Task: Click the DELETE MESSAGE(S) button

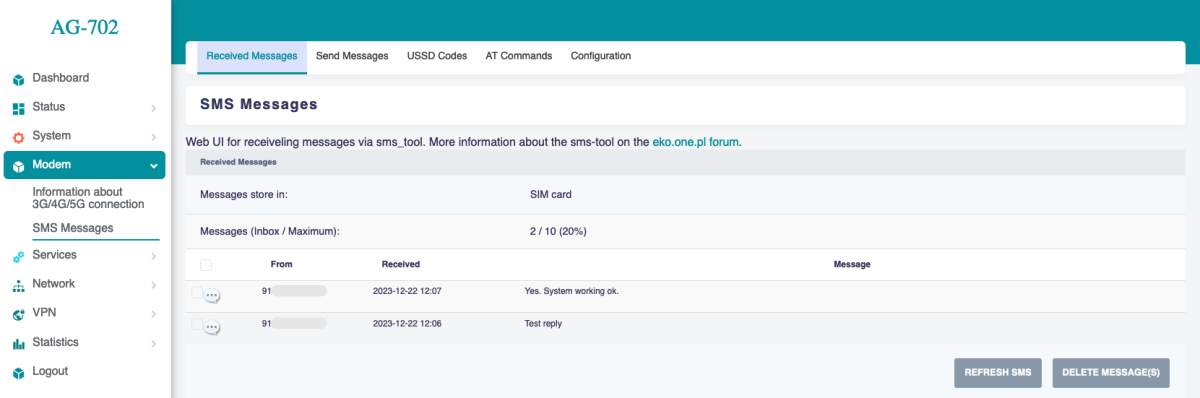Action: (x=1110, y=372)
